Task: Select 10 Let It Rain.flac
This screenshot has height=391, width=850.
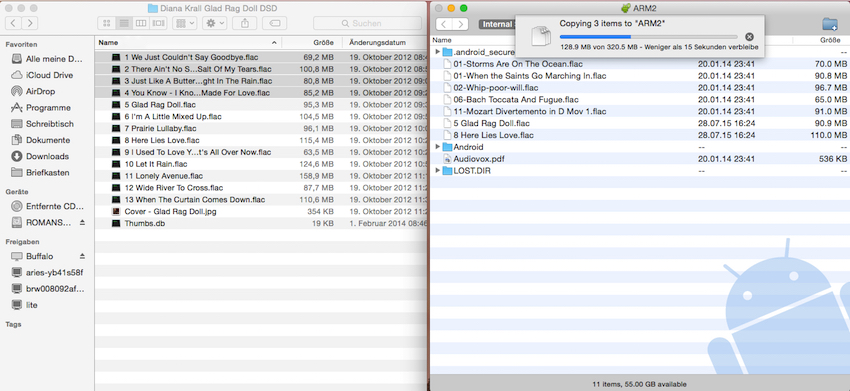Action: 261,164
